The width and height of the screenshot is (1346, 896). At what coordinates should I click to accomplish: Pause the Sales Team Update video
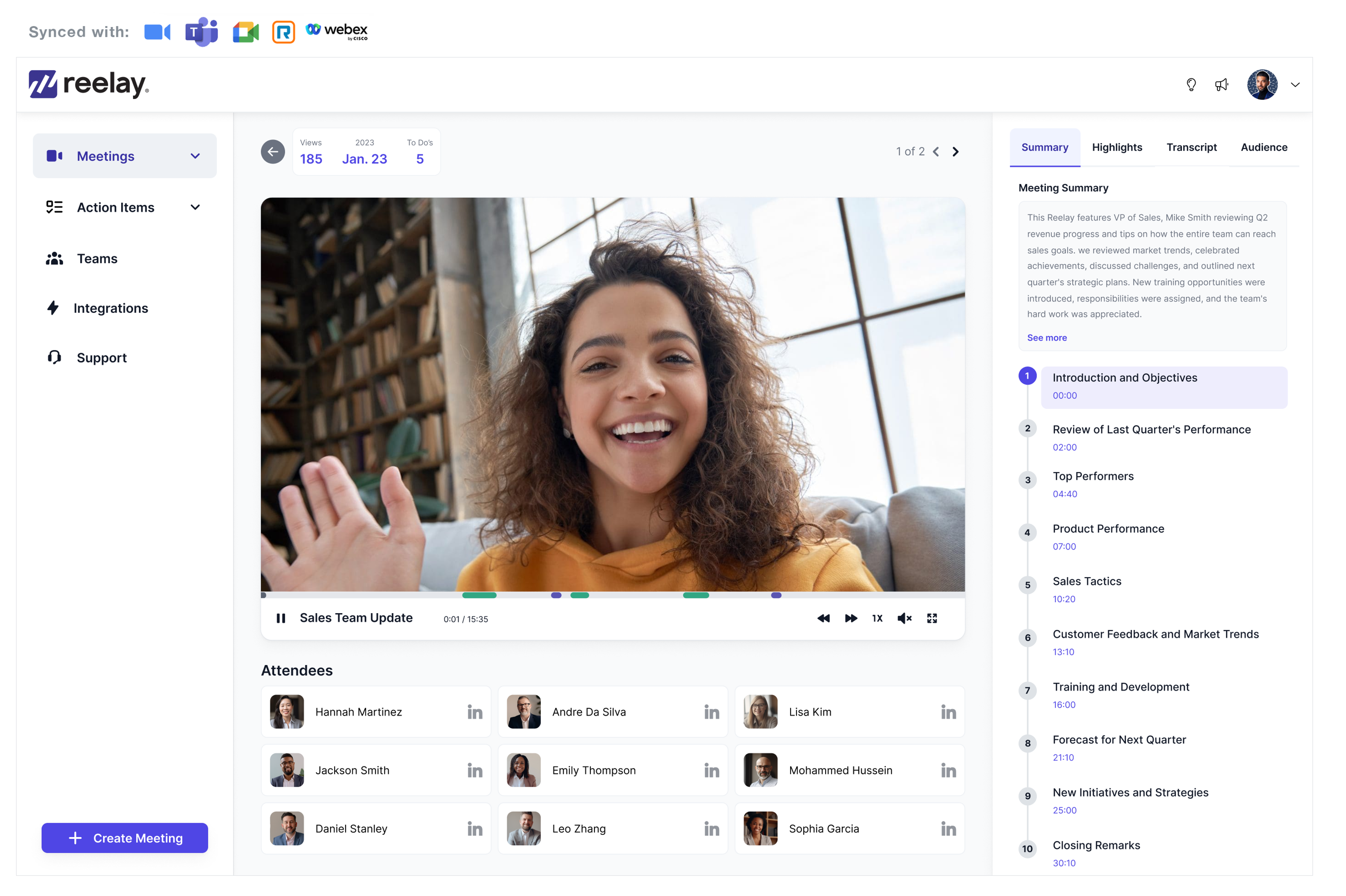(280, 618)
